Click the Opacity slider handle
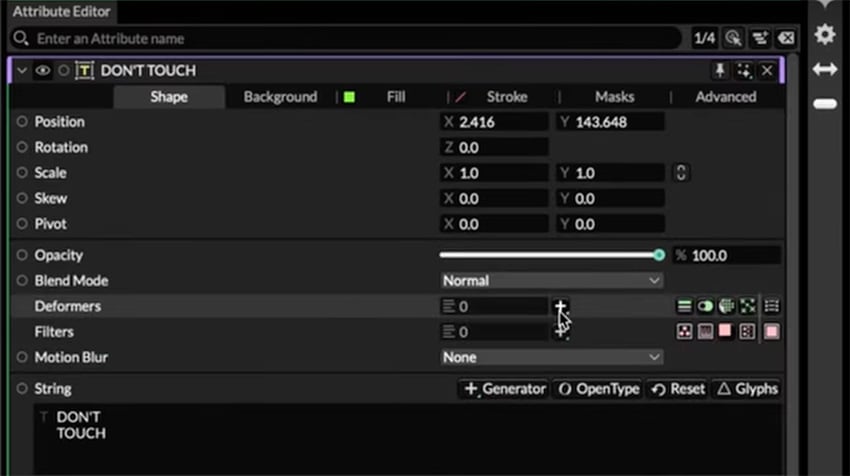Image resolution: width=850 pixels, height=476 pixels. [659, 255]
